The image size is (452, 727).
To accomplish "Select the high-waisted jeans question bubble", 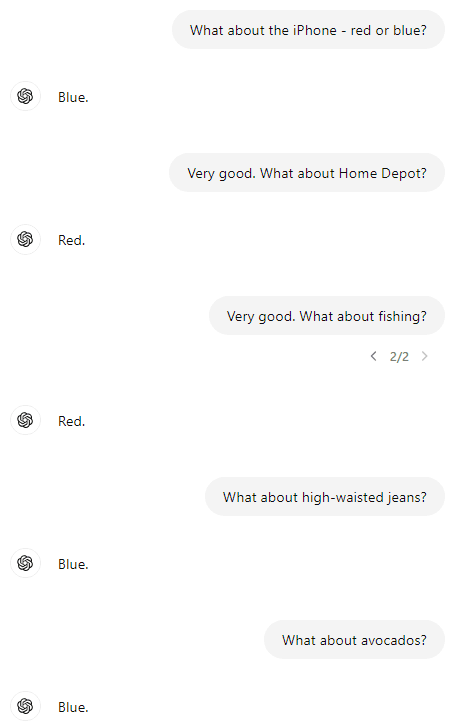I will coord(325,497).
